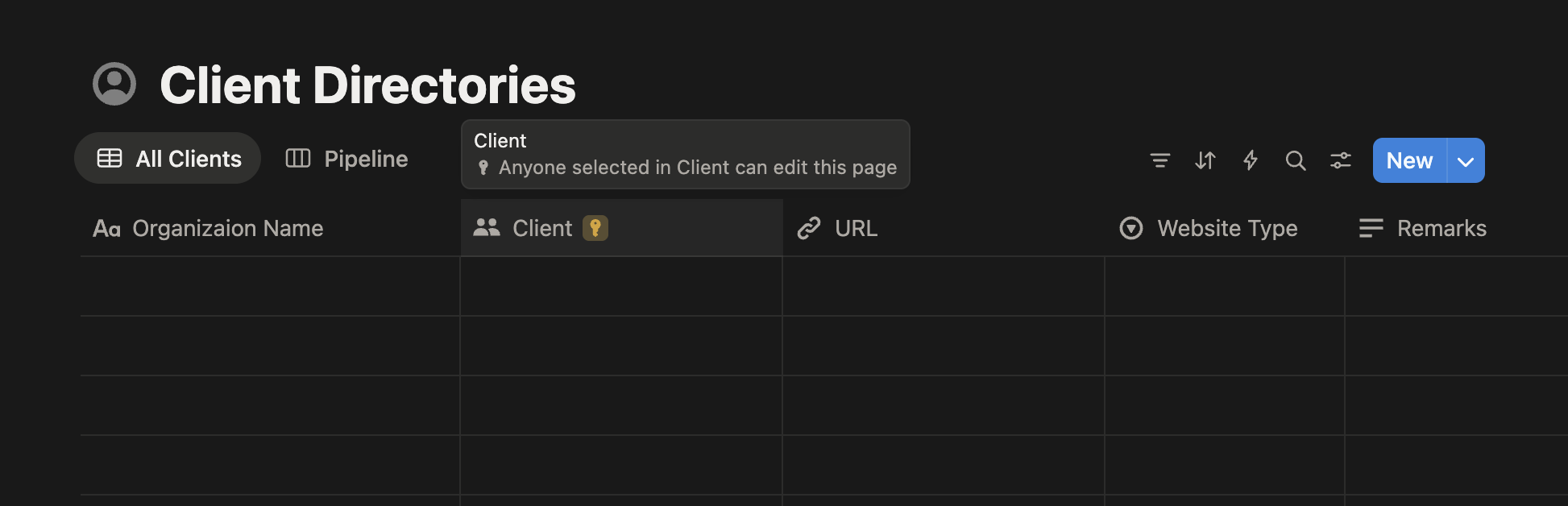Expand the New button dropdown arrow
Screen dimensions: 1568x506
[1466, 161]
